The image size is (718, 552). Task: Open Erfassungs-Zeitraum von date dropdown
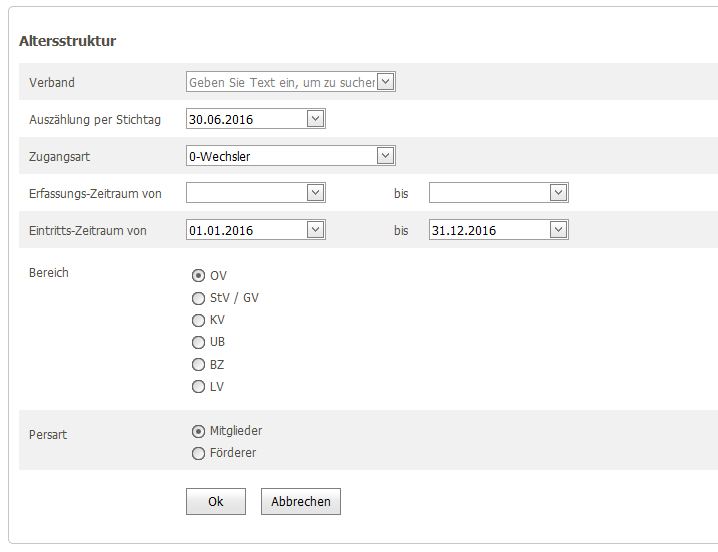coord(315,193)
